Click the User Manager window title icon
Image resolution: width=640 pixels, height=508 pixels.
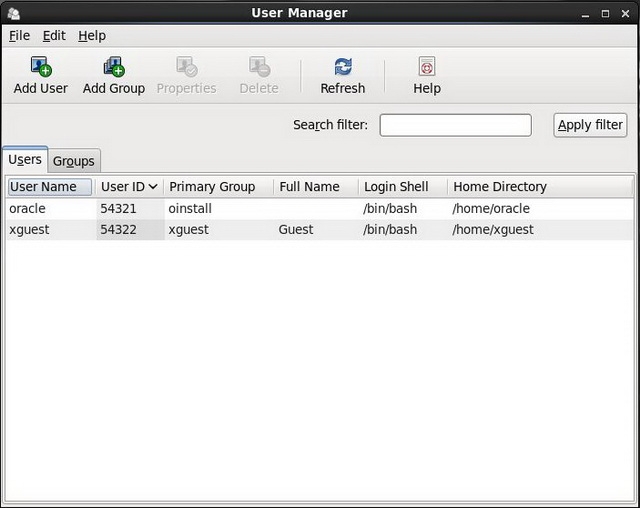tap(13, 13)
